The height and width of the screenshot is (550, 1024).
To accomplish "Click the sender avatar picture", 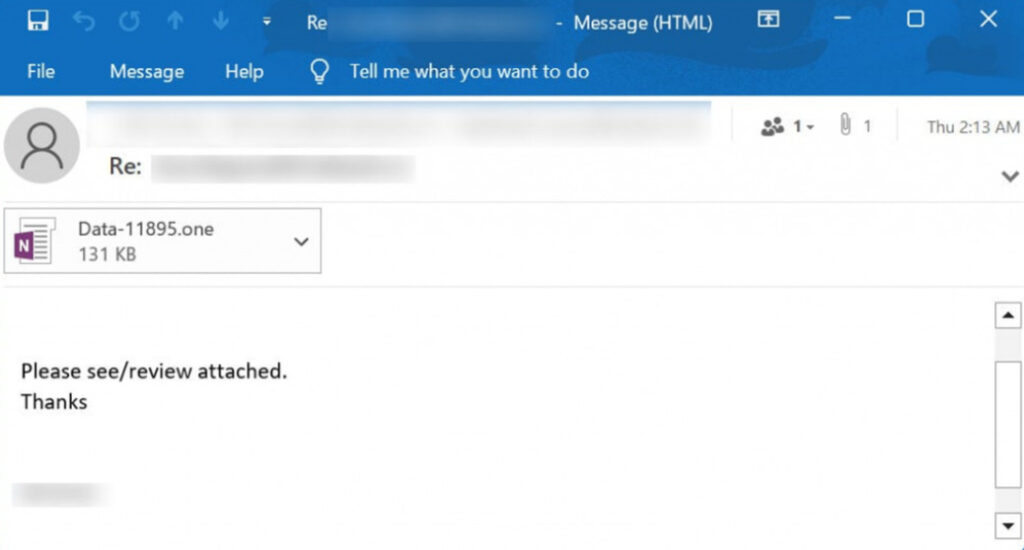I will [42, 146].
